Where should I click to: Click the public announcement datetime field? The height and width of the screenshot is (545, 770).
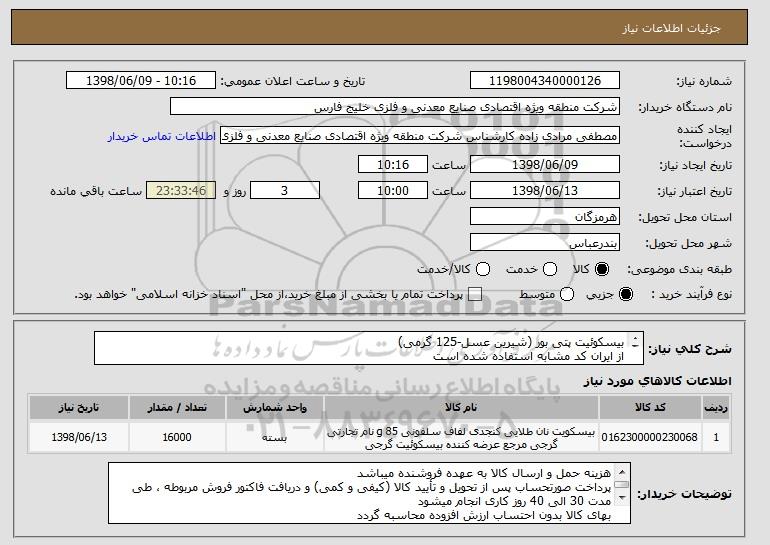tap(141, 81)
